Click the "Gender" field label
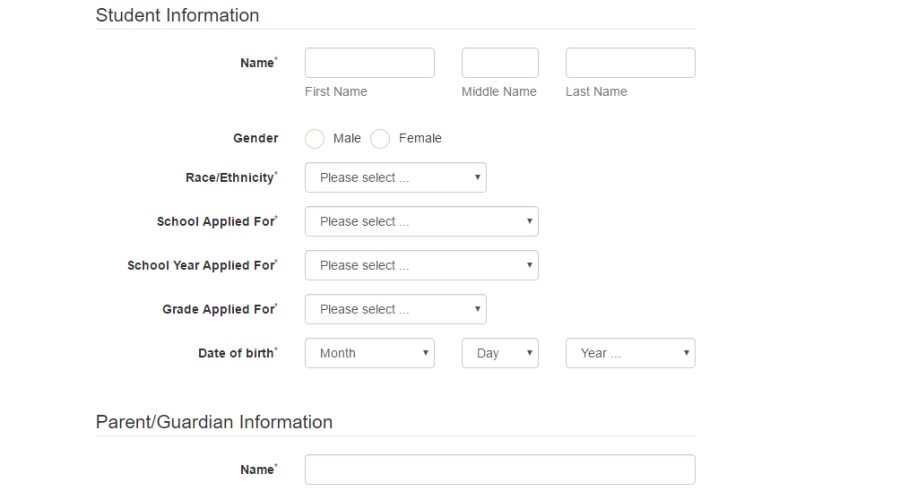The width and height of the screenshot is (900, 491). coord(255,139)
